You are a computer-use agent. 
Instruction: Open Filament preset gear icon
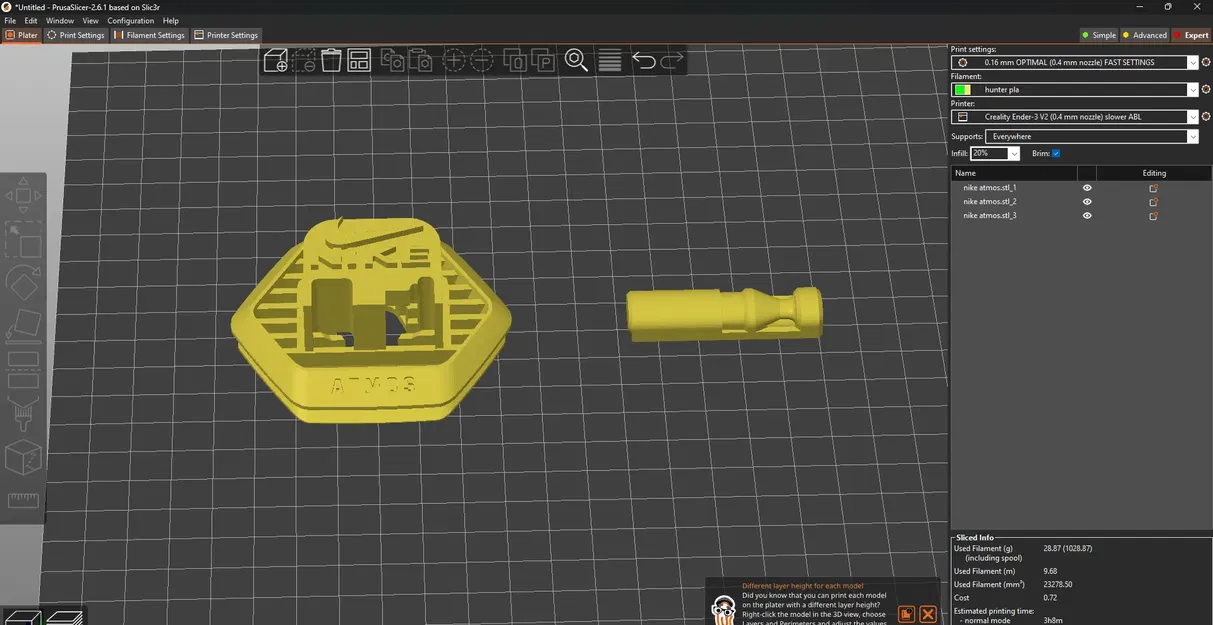click(x=1206, y=89)
